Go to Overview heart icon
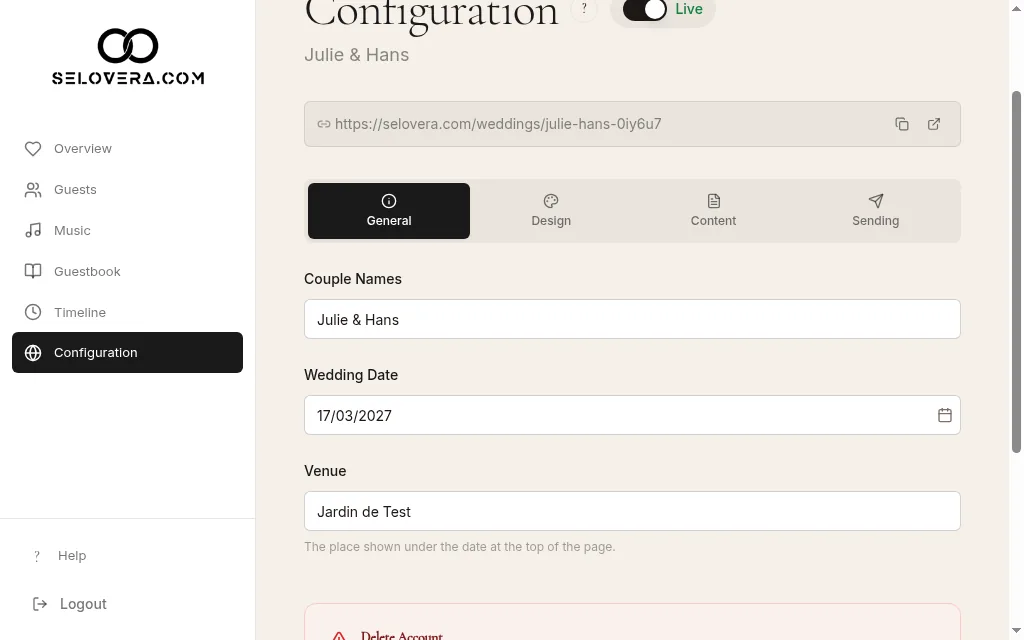This screenshot has width=1024, height=640. pos(33,149)
